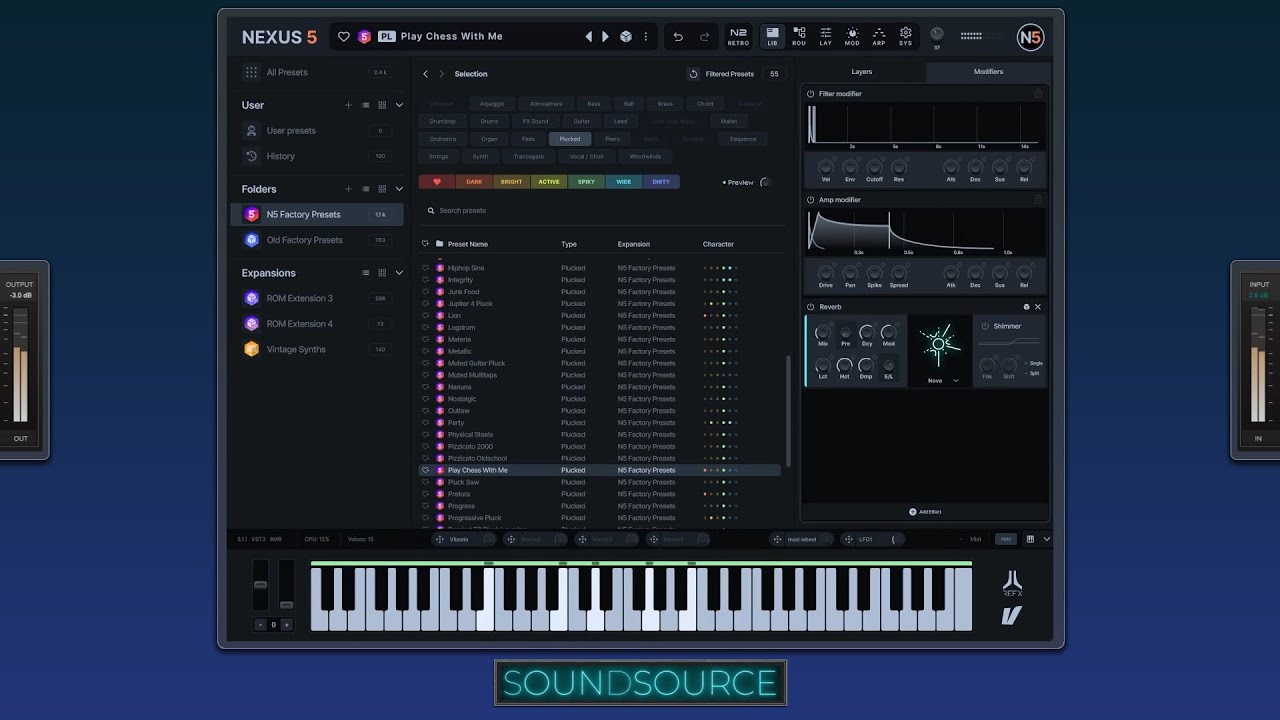Select Single shimmer mode
The height and width of the screenshot is (720, 1280).
point(1033,363)
